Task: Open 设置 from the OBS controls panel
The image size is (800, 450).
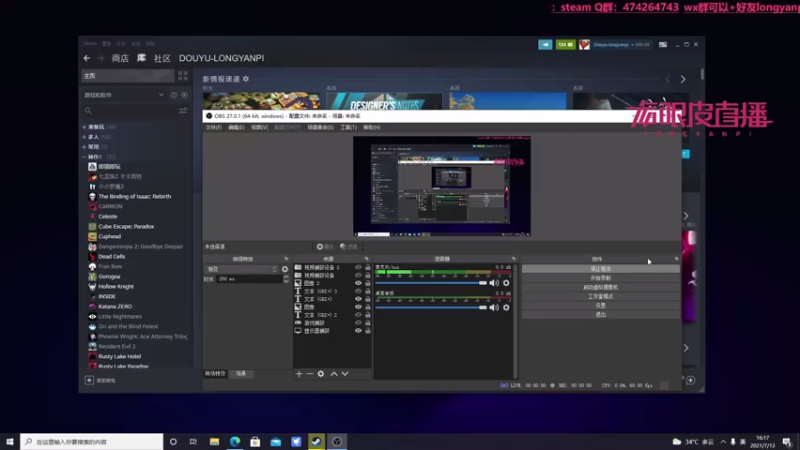Action: coord(601,306)
